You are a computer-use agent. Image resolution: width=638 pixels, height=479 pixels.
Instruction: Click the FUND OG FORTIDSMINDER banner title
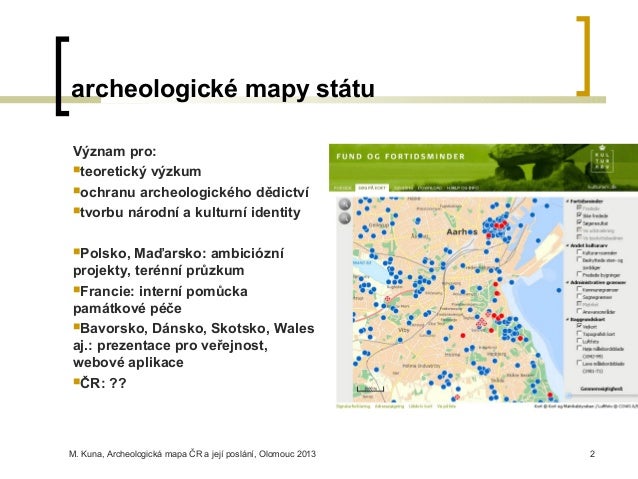400,157
